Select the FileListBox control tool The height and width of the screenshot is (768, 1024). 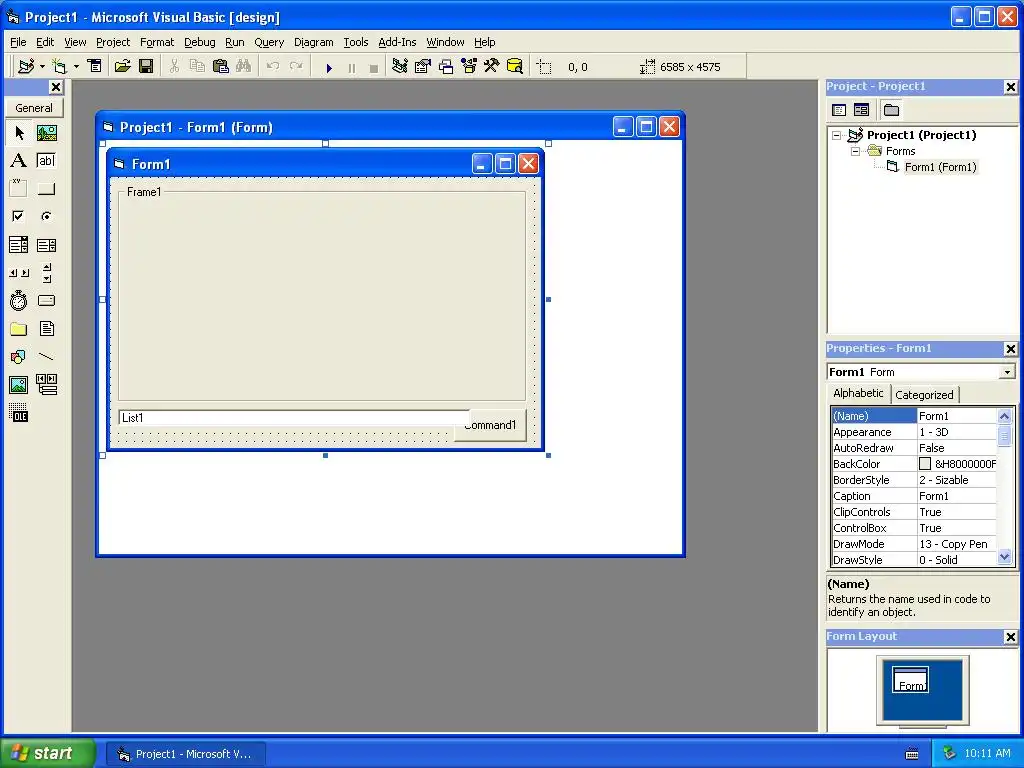click(x=46, y=328)
